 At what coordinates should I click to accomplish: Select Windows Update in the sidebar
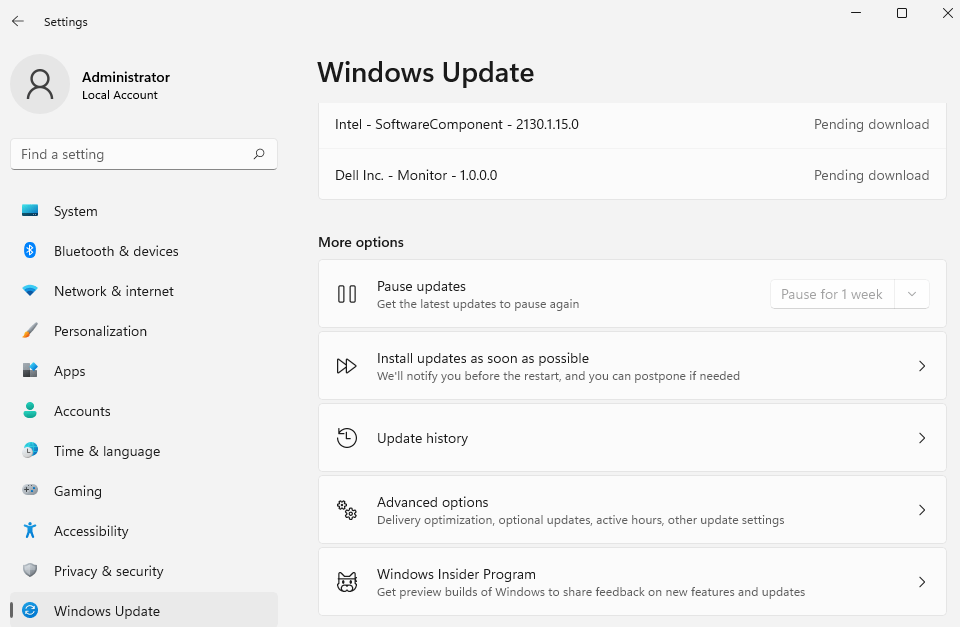(144, 610)
